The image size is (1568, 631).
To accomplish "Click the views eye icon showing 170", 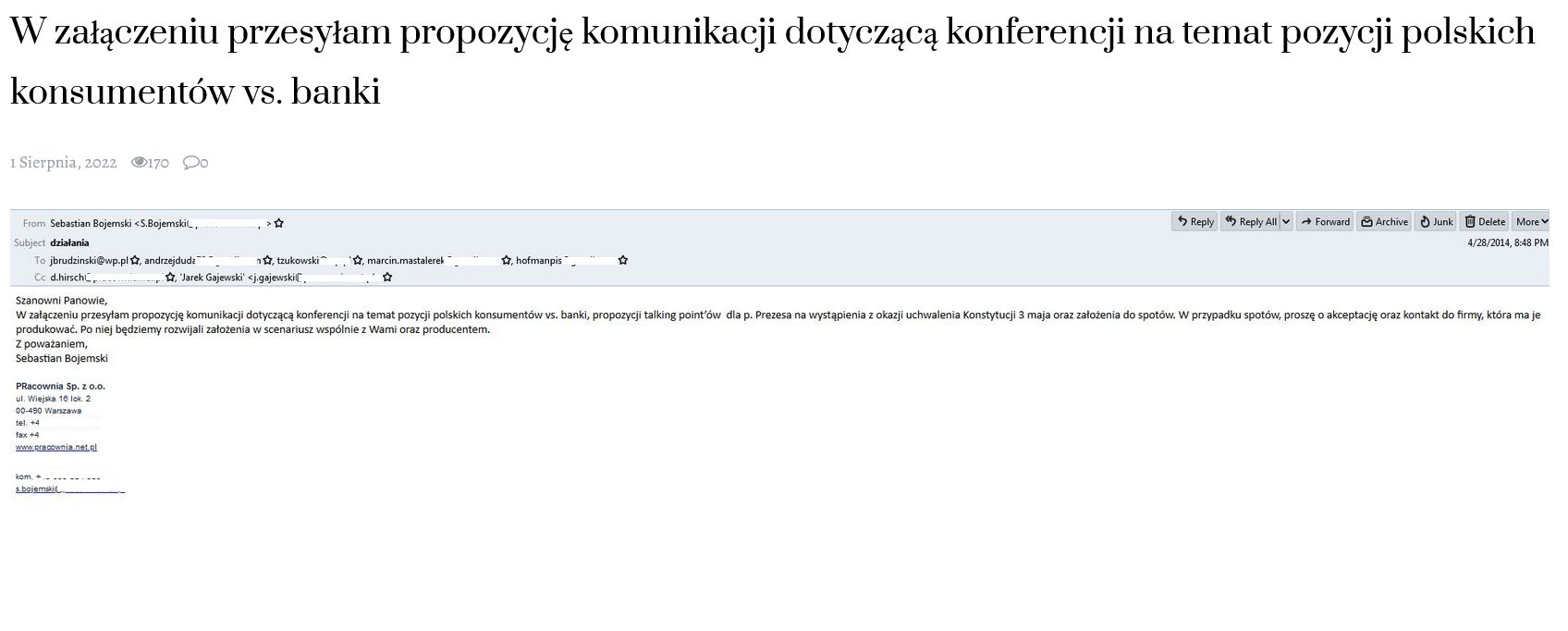I will point(139,163).
